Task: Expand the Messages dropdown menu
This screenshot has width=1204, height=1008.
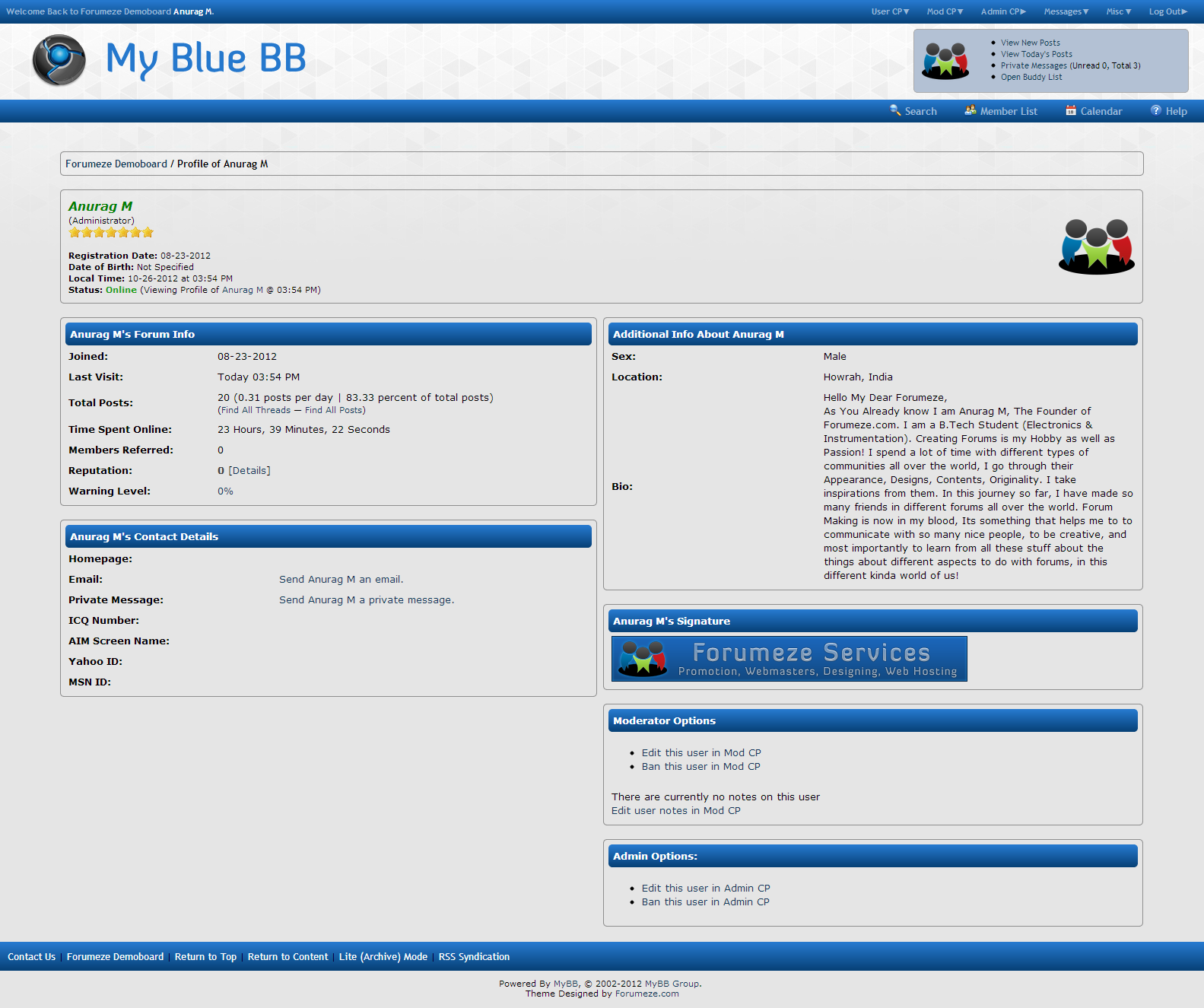Action: (1066, 11)
